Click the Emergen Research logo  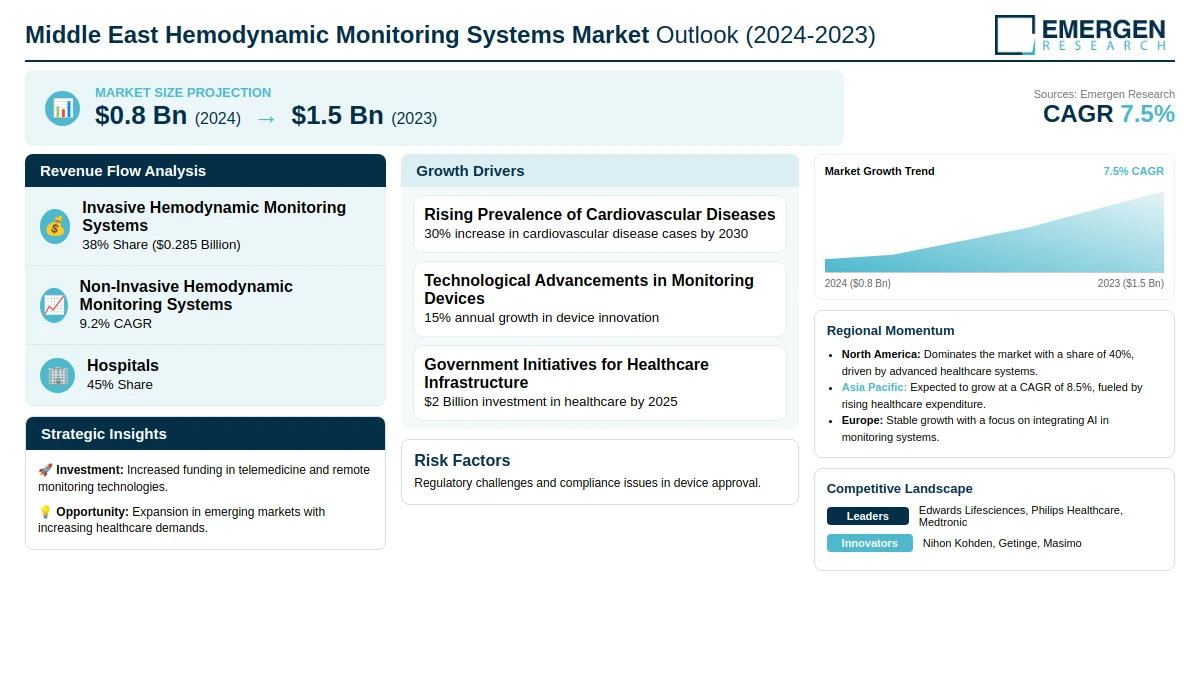coord(1080,34)
